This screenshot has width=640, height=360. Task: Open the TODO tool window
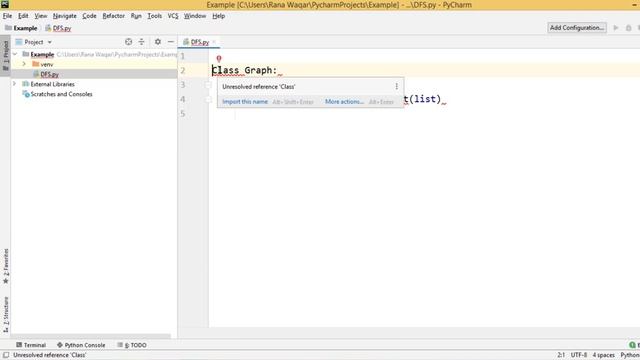132,345
